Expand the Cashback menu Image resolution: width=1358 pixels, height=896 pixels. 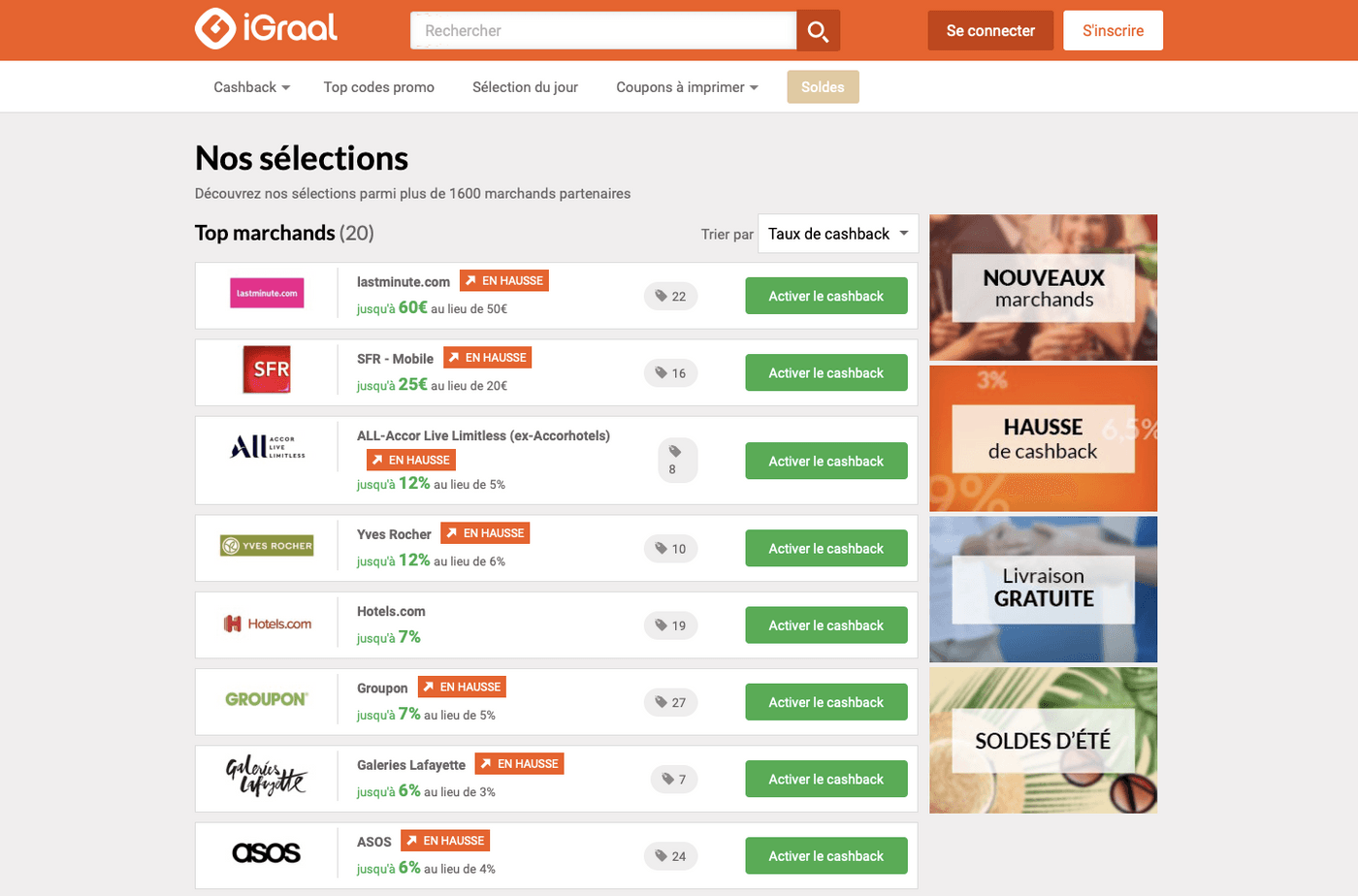pyautogui.click(x=251, y=87)
